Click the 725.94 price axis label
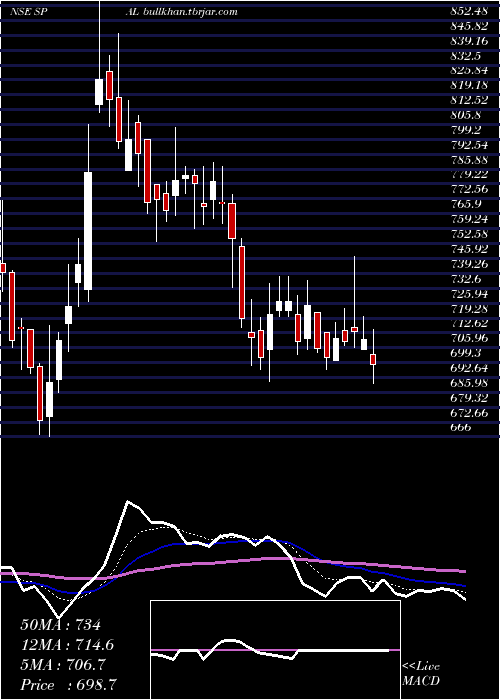The width and height of the screenshot is (500, 700). (468, 293)
